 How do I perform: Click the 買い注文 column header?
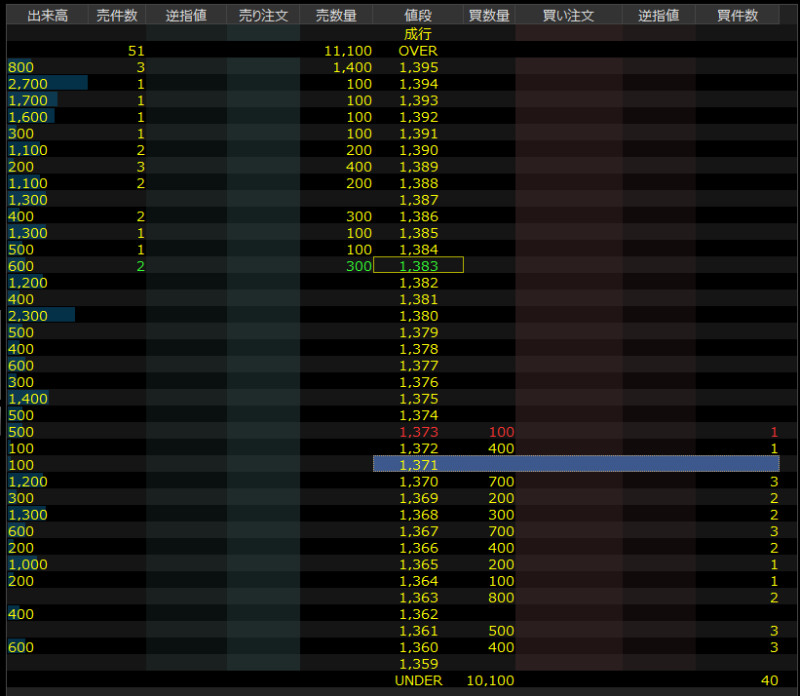click(568, 15)
